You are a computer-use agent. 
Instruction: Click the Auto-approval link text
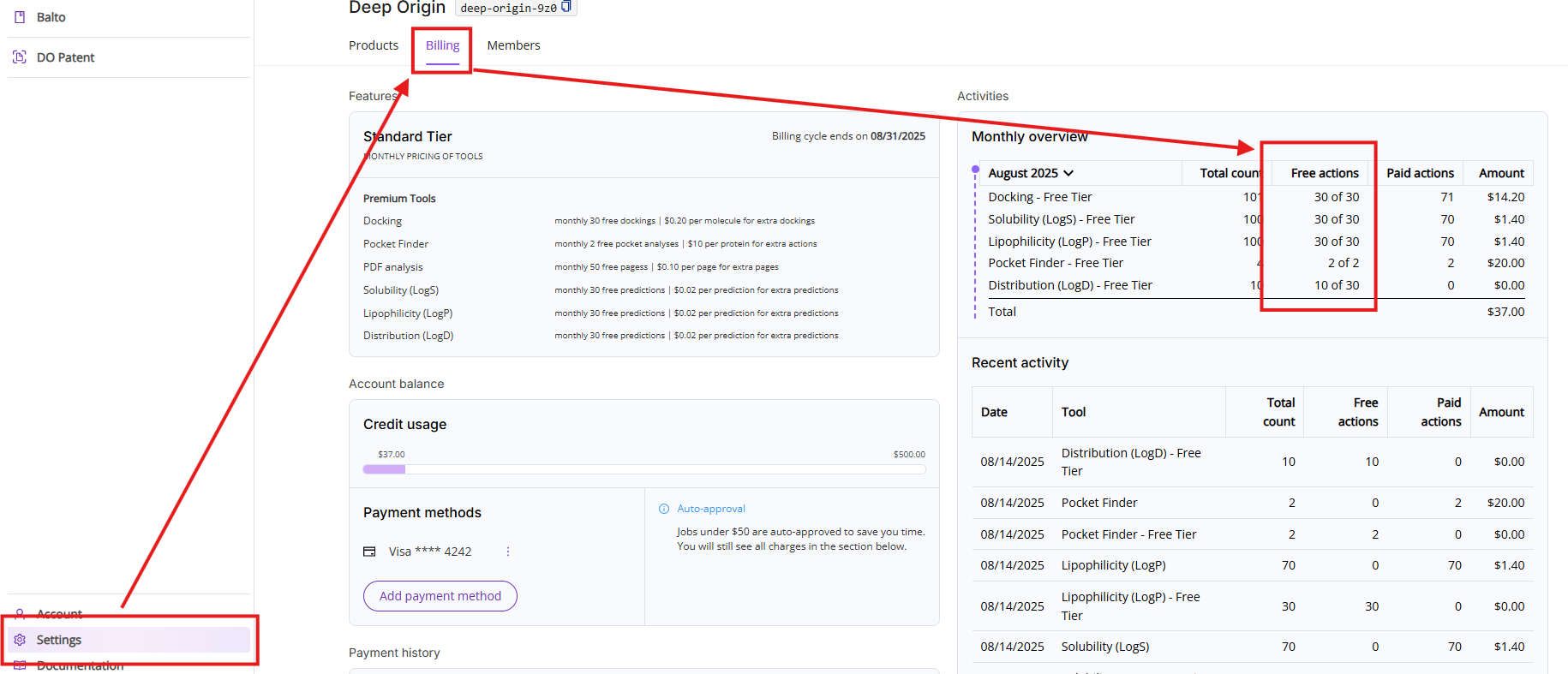[x=711, y=509]
